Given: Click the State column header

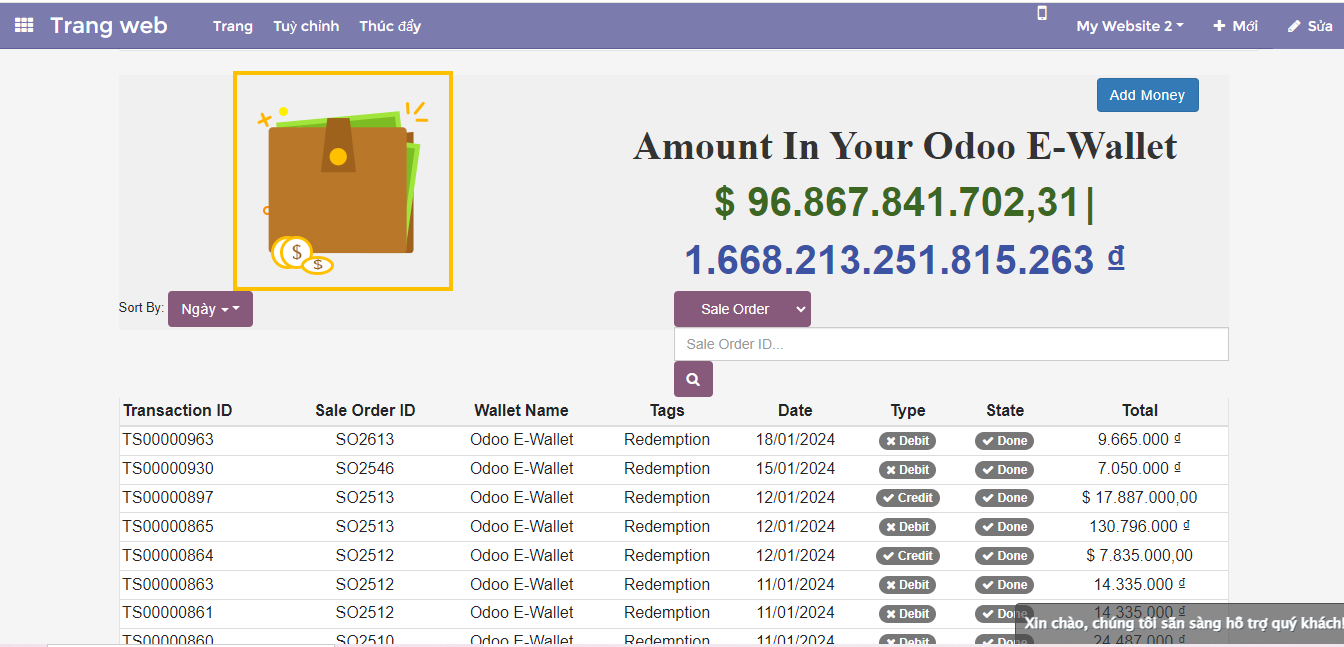Looking at the screenshot, I should (1005, 410).
